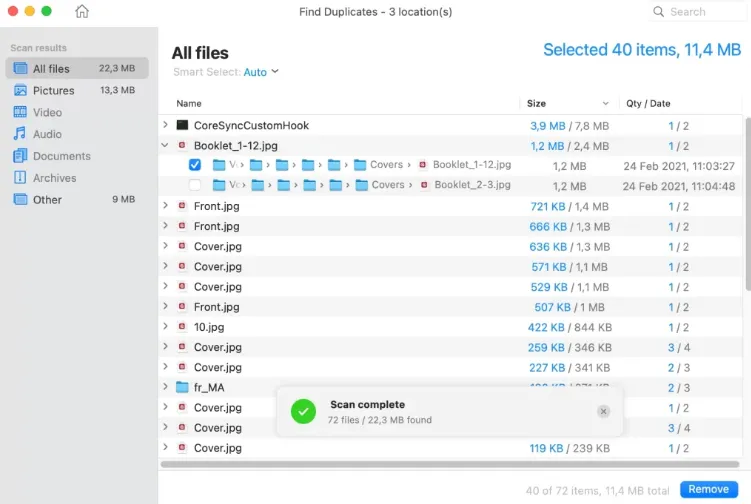Screen dimensions: 751x504
Task: Click the vertical scrollbar thumb
Action: click(x=748, y=204)
